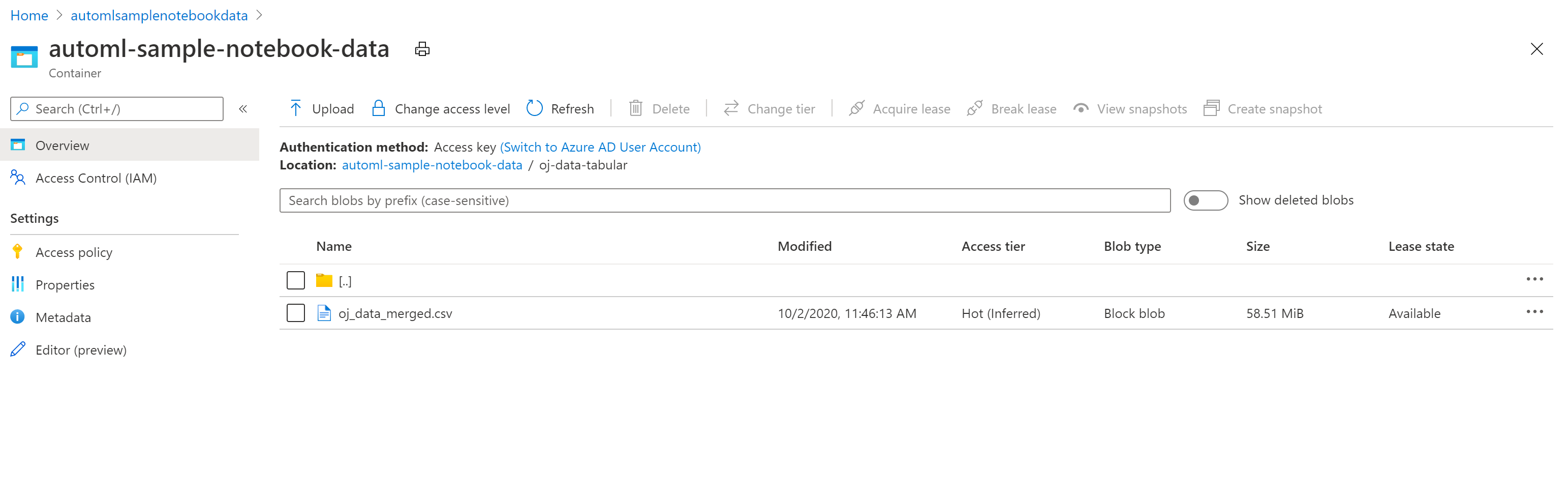Click the file icon for oj_data_merged.csv

coord(324,313)
